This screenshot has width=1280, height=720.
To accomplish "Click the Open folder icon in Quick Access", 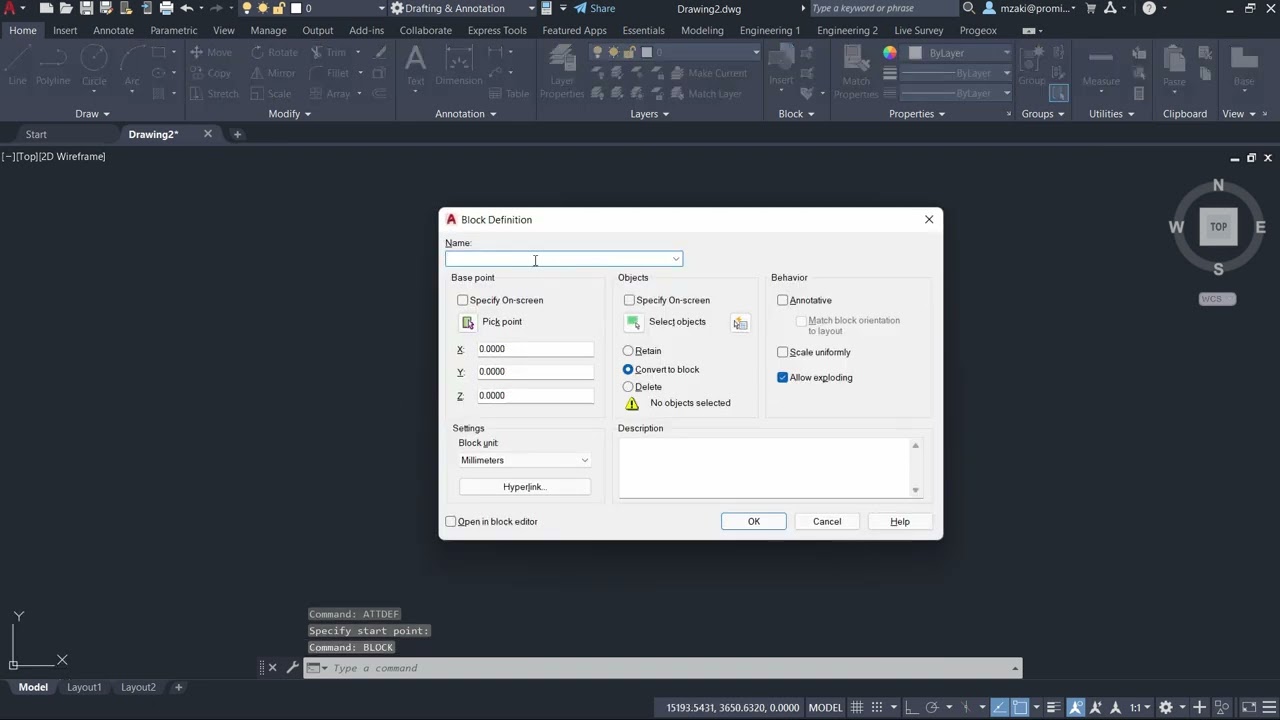I will pos(66,8).
